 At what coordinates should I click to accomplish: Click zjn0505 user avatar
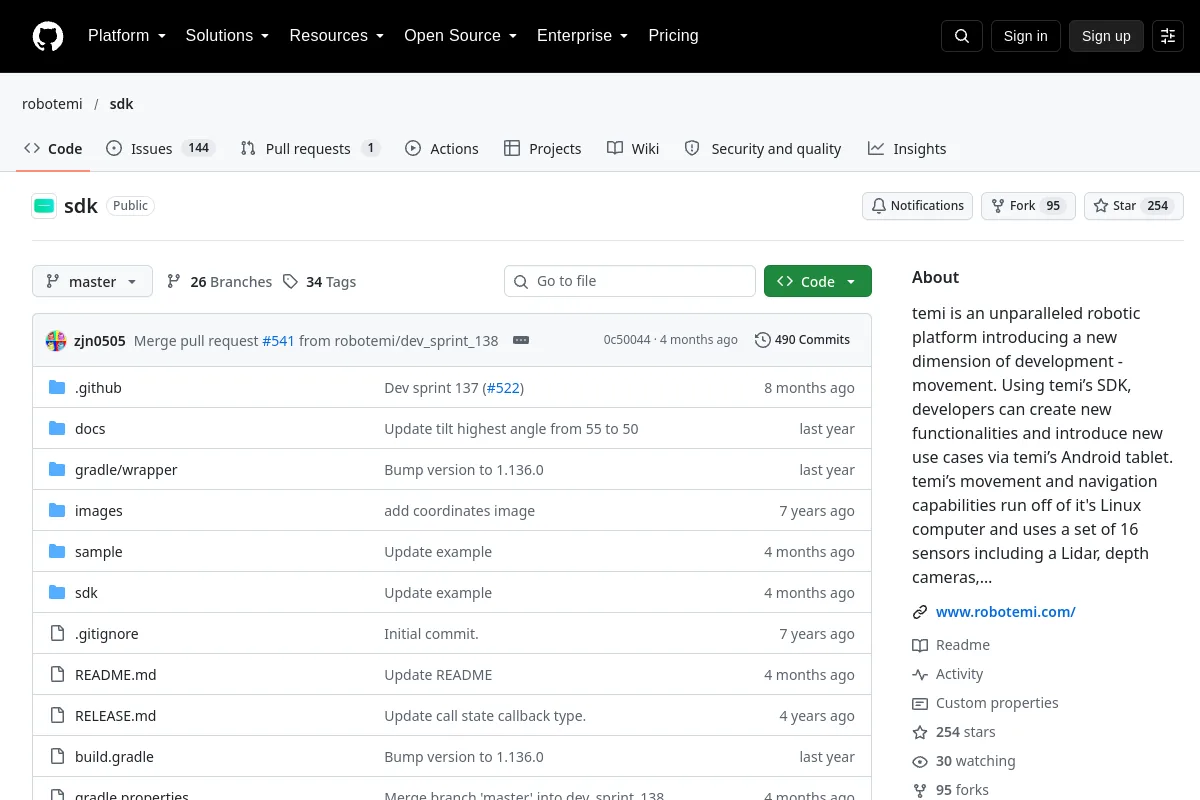56,340
